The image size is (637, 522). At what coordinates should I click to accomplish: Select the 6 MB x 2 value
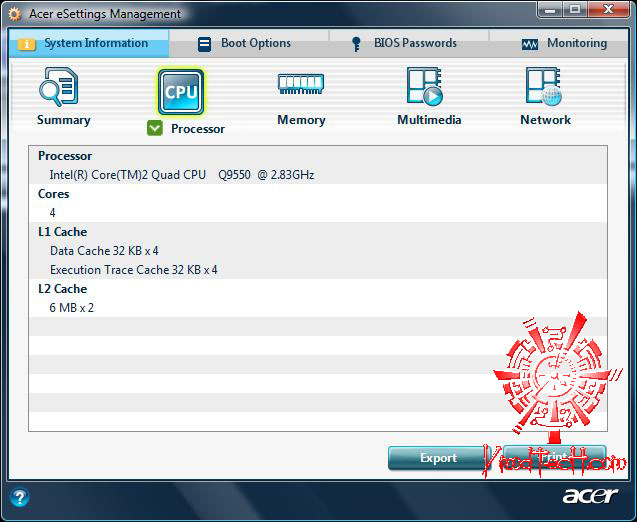click(x=72, y=308)
